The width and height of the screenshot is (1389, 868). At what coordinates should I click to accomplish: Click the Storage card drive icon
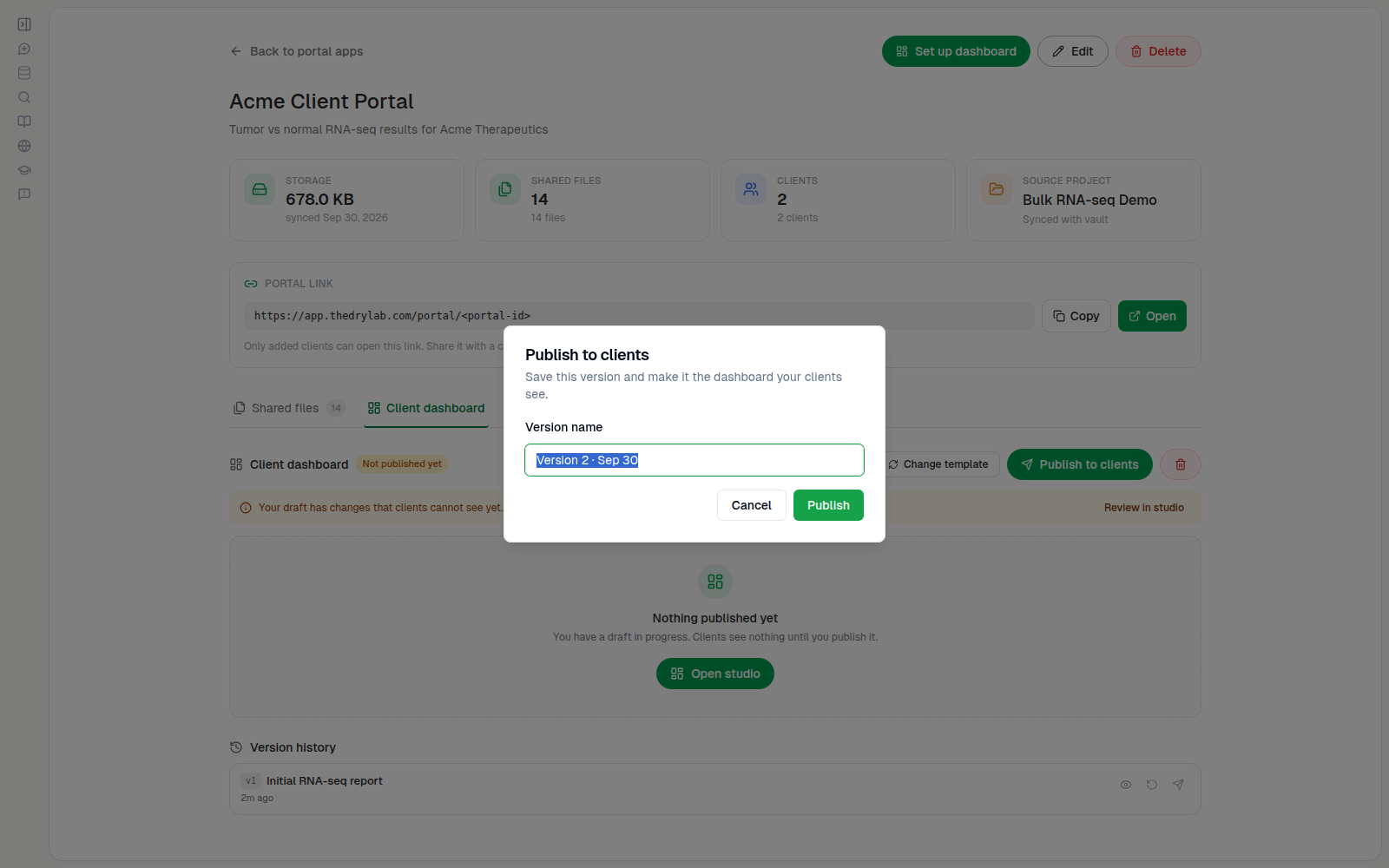[x=260, y=189]
